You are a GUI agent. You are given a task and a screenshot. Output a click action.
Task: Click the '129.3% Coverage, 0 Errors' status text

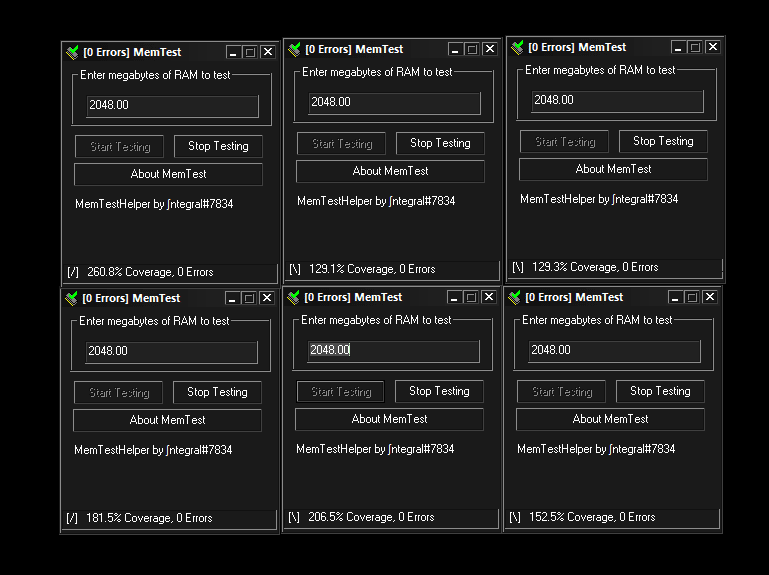[595, 267]
